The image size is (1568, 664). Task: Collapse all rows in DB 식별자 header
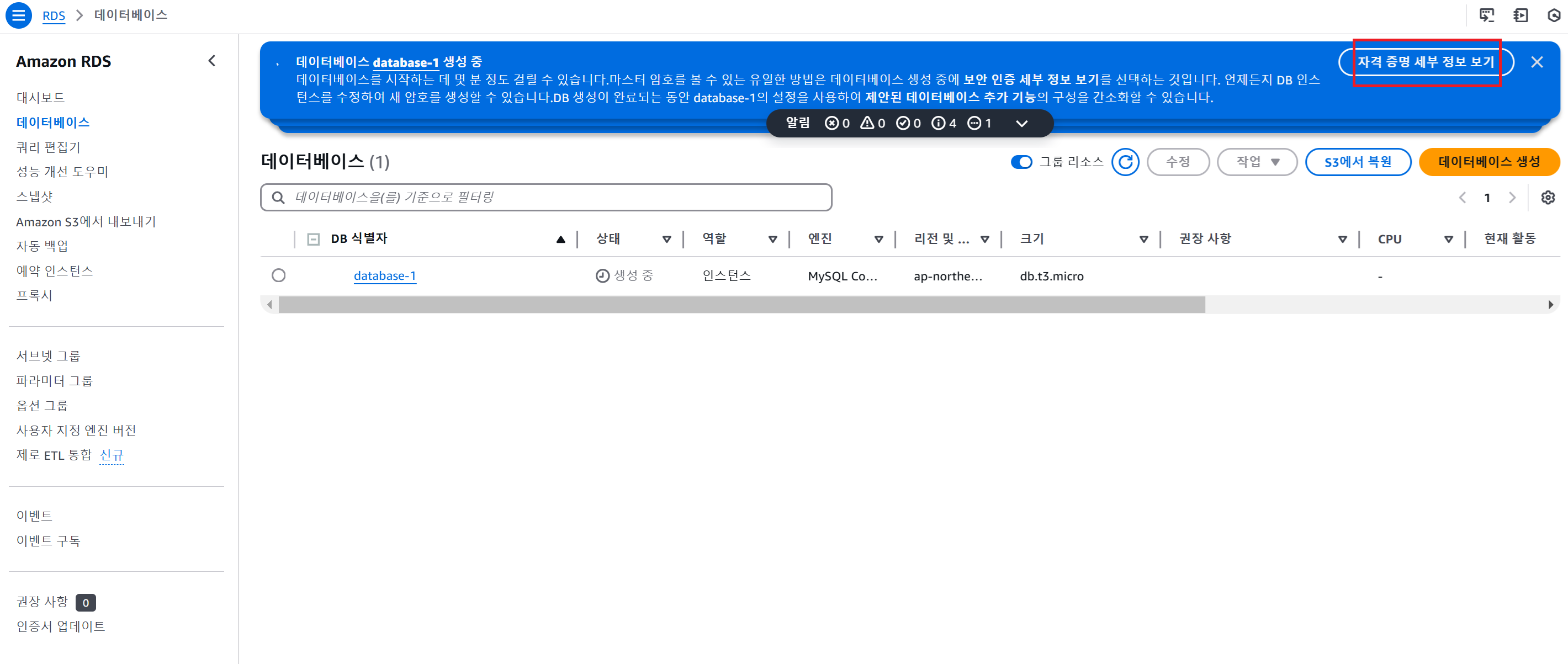click(313, 239)
